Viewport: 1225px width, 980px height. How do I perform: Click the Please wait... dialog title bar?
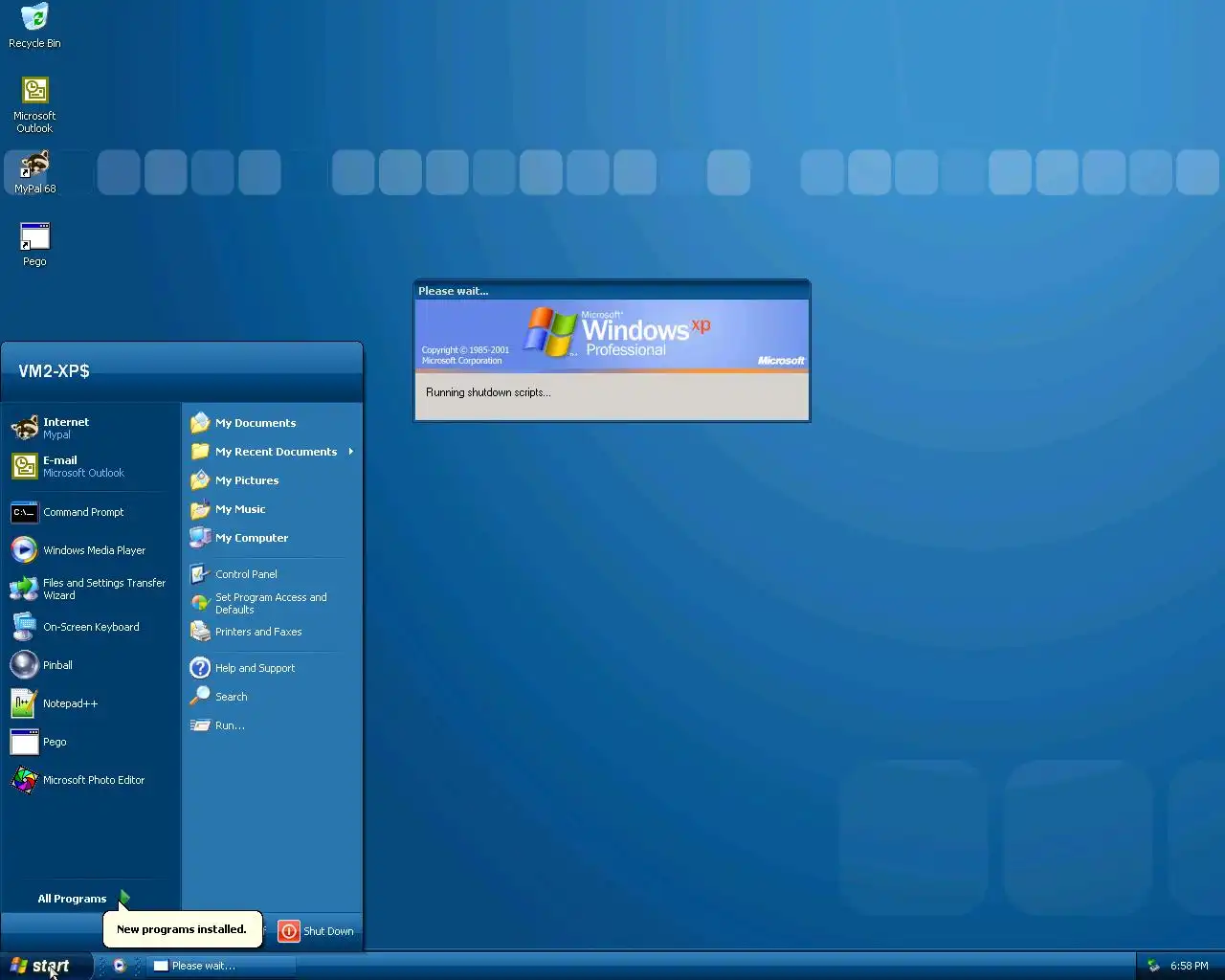(x=612, y=290)
